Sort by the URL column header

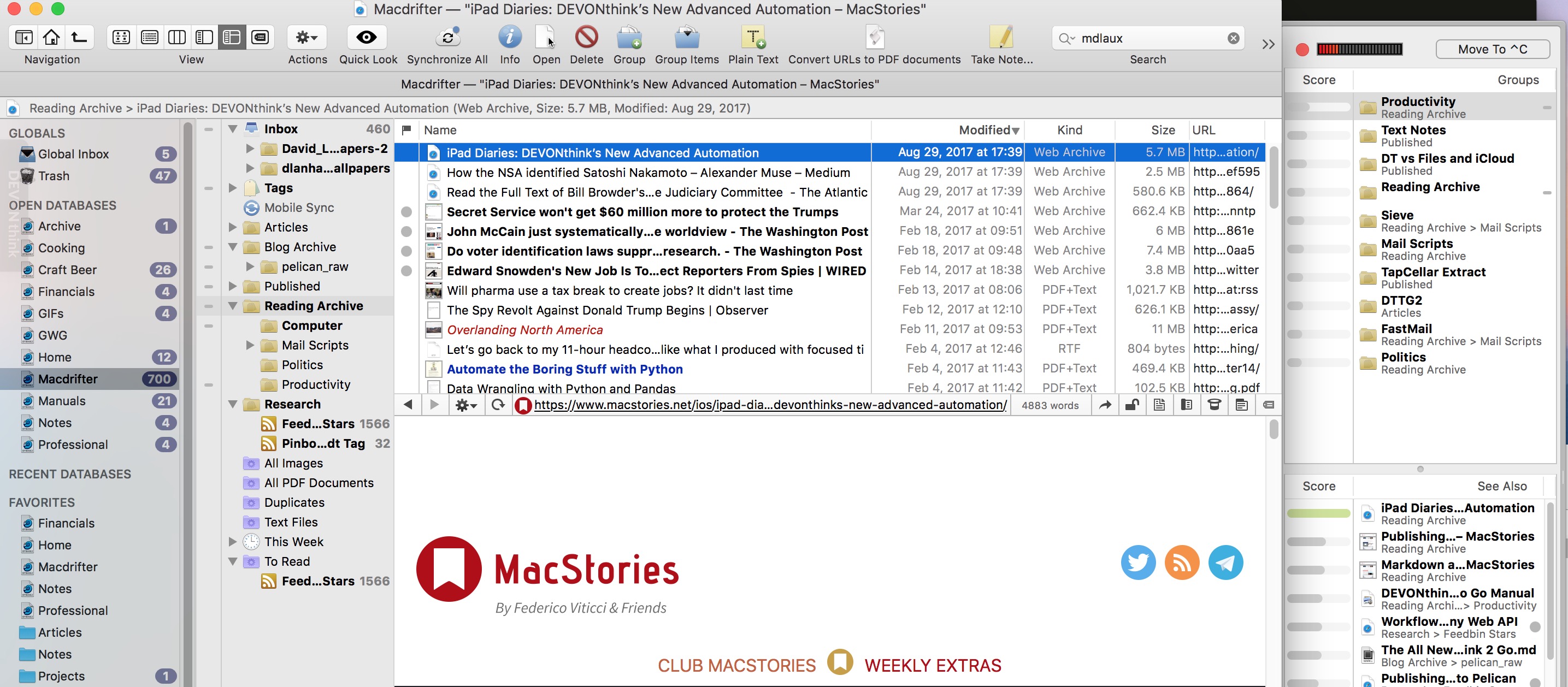tap(1227, 130)
